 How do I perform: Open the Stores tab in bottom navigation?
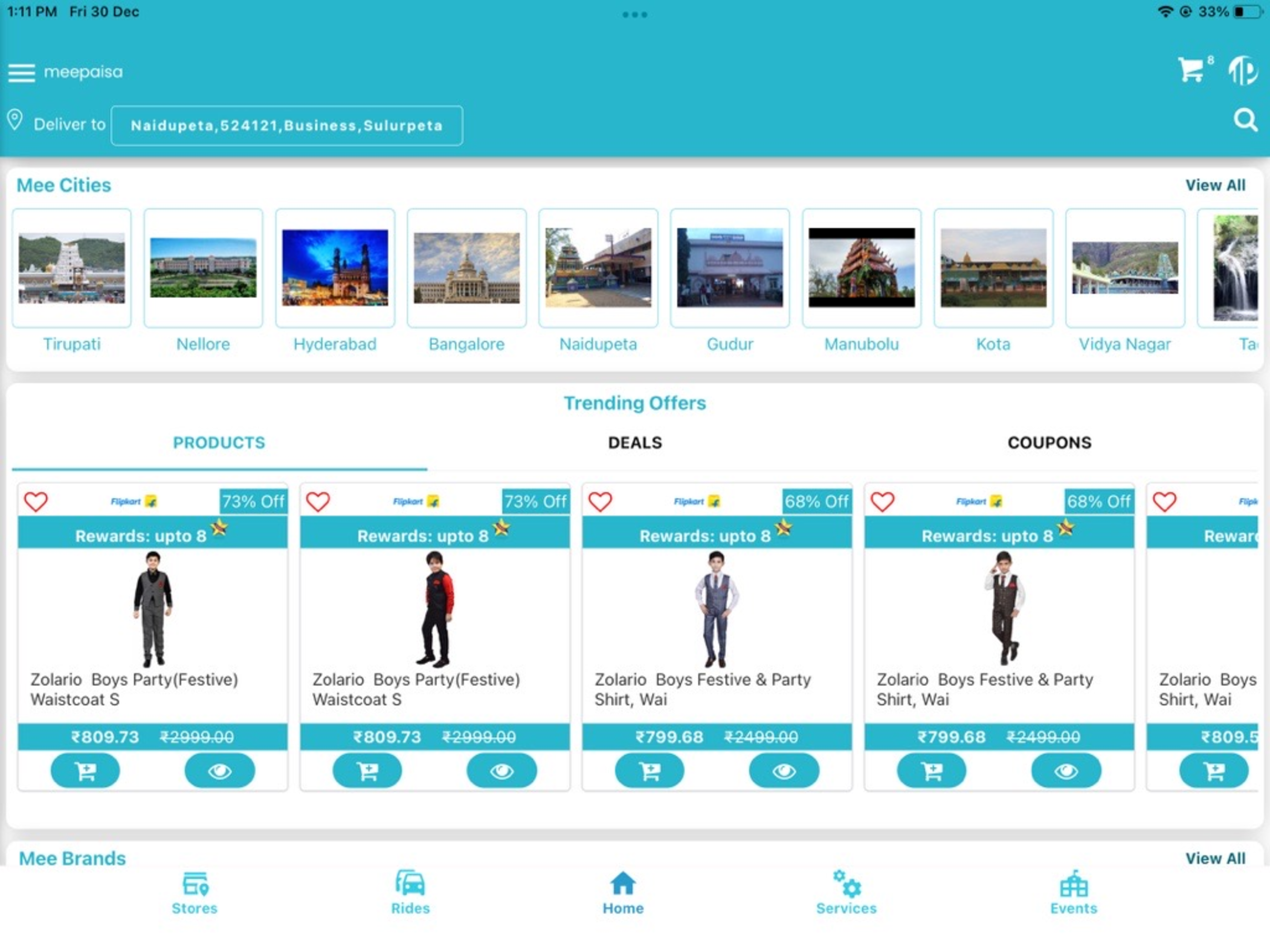[x=195, y=893]
